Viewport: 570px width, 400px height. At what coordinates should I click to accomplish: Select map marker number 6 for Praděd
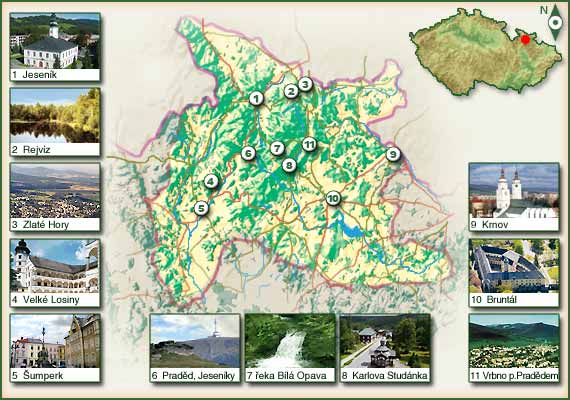[x=248, y=153]
